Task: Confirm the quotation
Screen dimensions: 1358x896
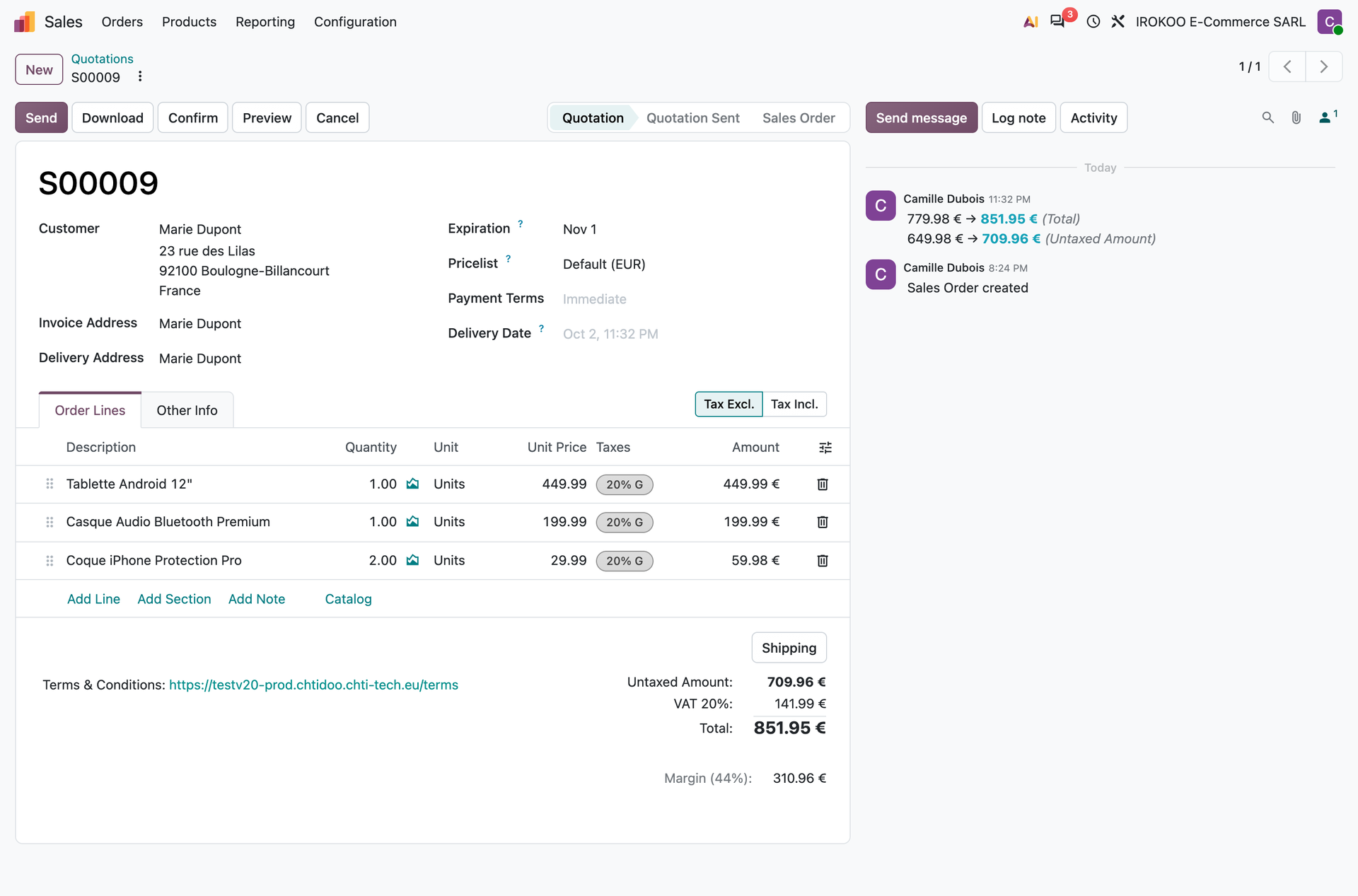Action: (x=193, y=118)
